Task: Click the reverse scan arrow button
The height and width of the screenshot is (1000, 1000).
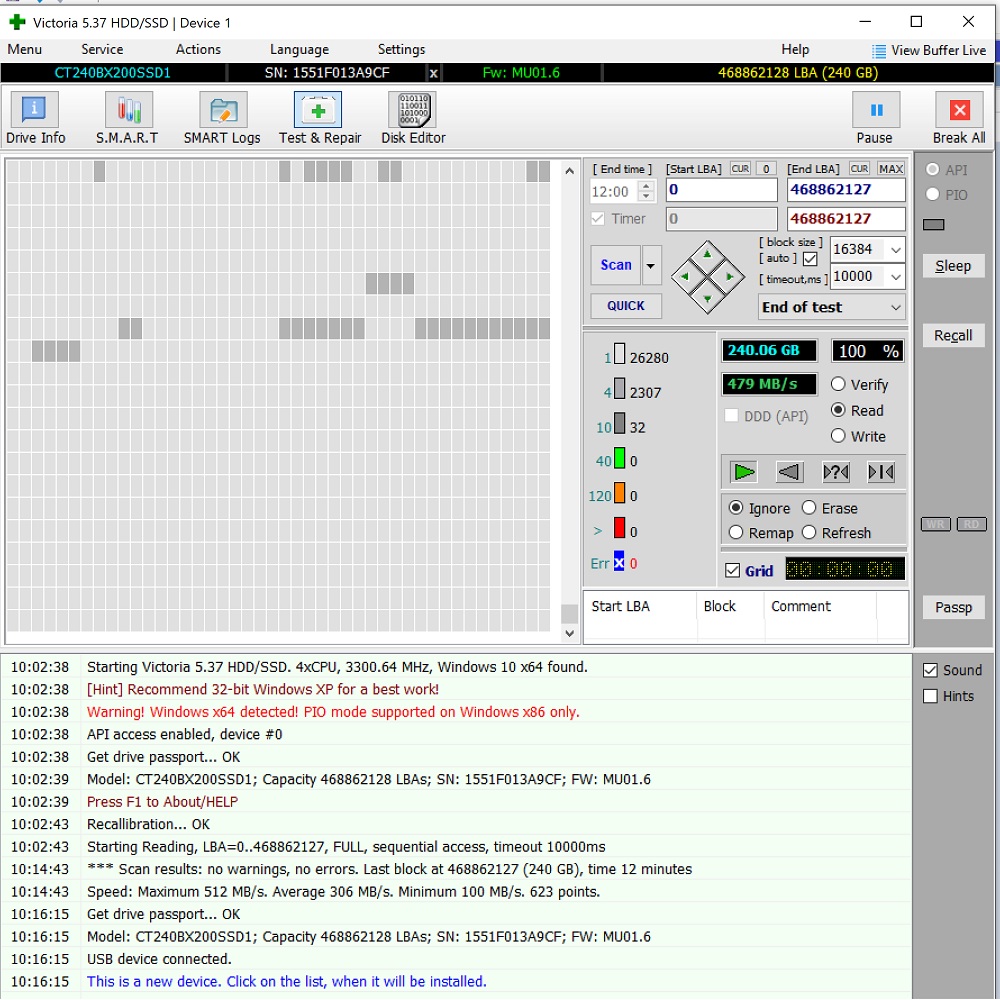Action: click(x=790, y=473)
